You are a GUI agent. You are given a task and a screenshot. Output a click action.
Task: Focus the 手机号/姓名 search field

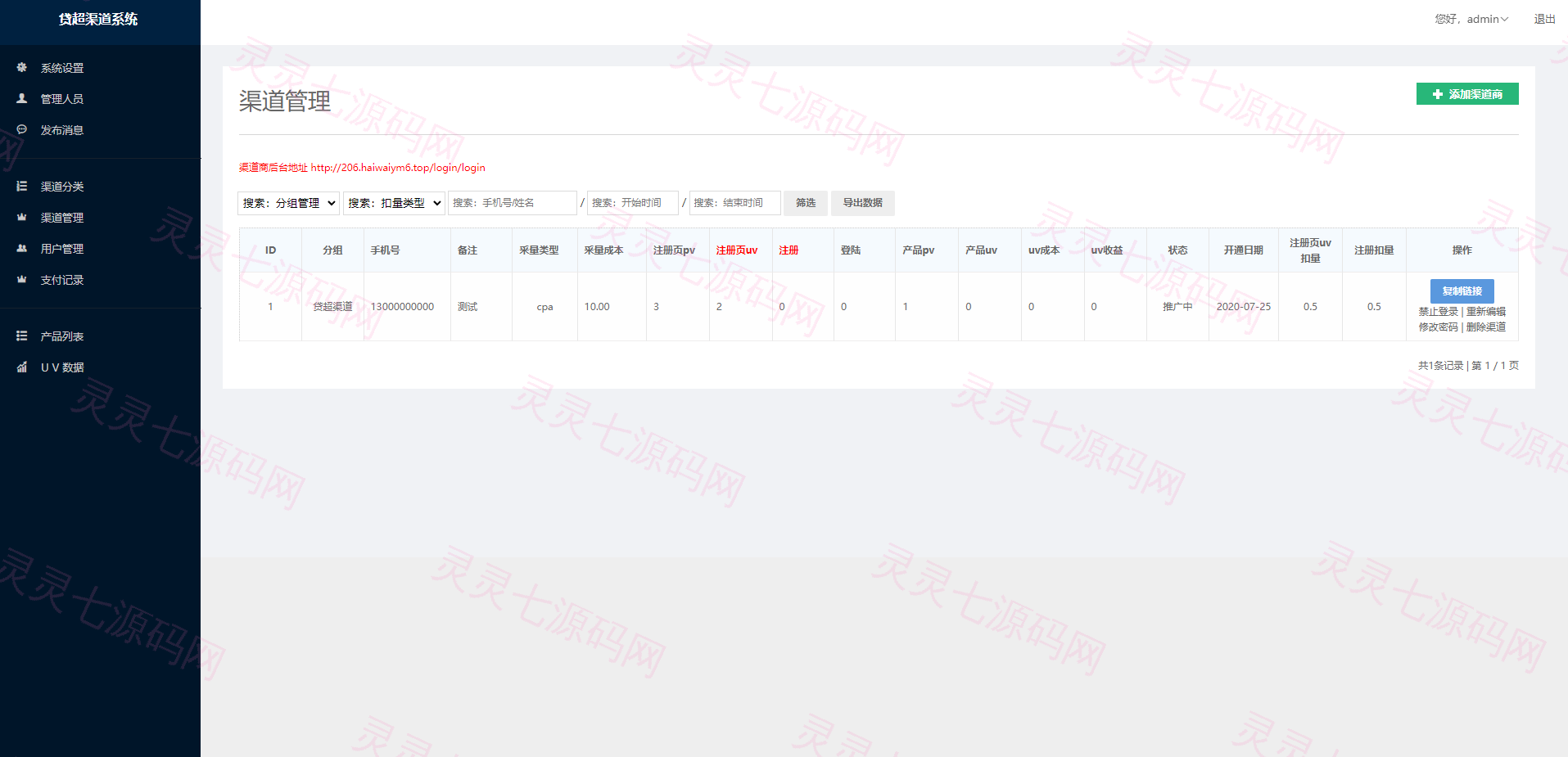(x=513, y=203)
